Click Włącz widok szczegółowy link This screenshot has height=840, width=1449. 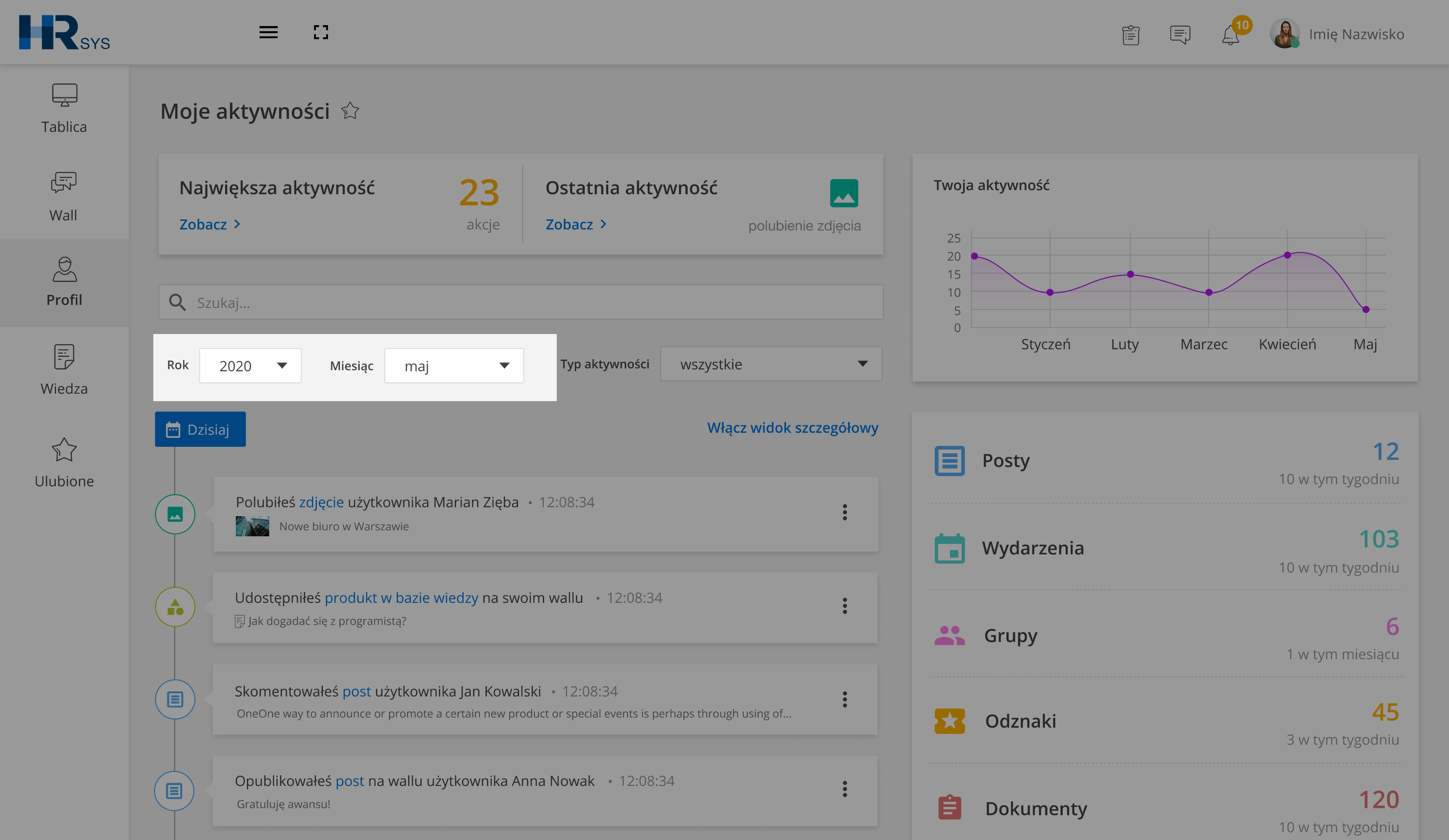(x=793, y=427)
